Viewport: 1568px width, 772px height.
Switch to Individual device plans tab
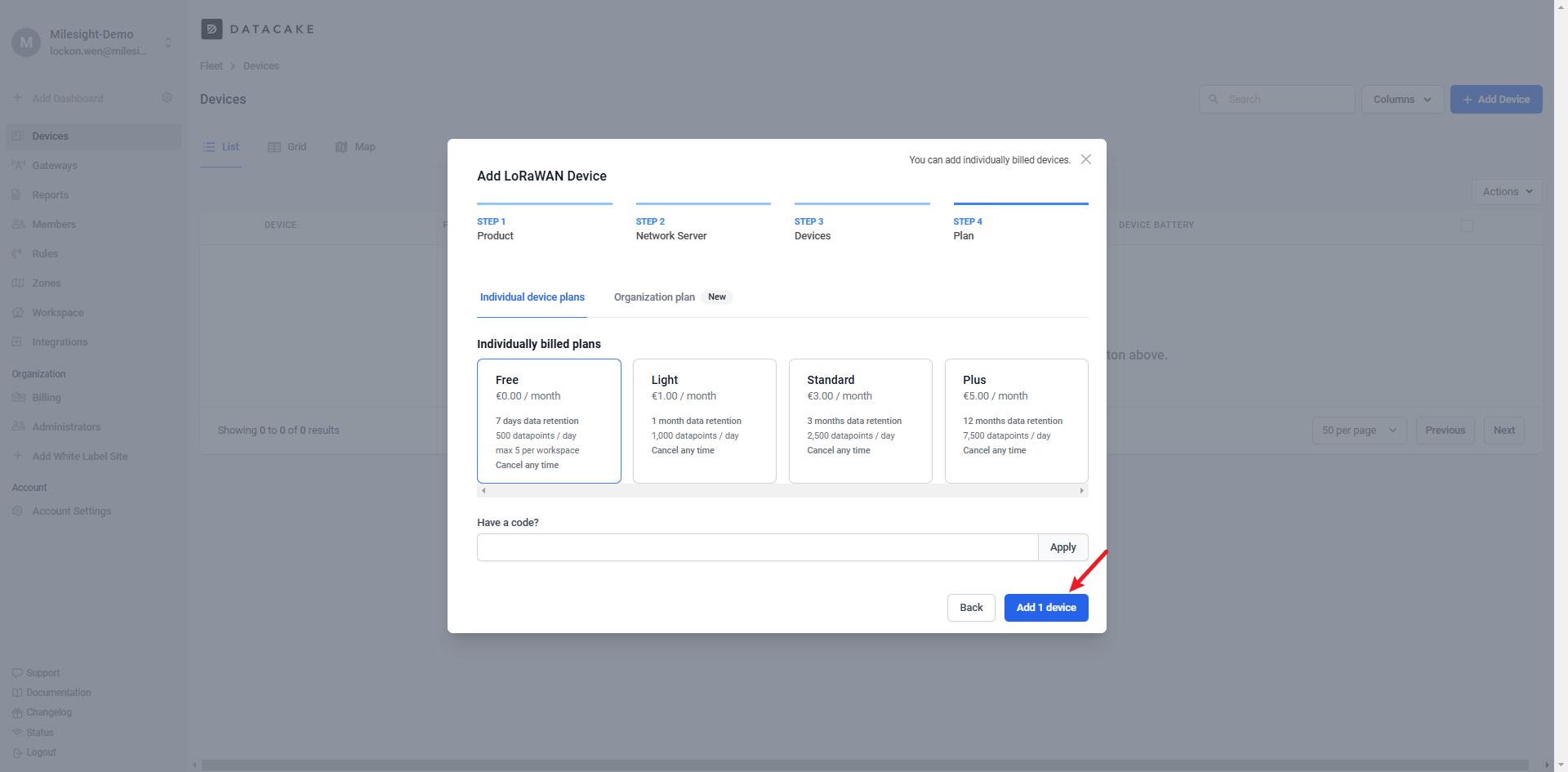point(532,297)
